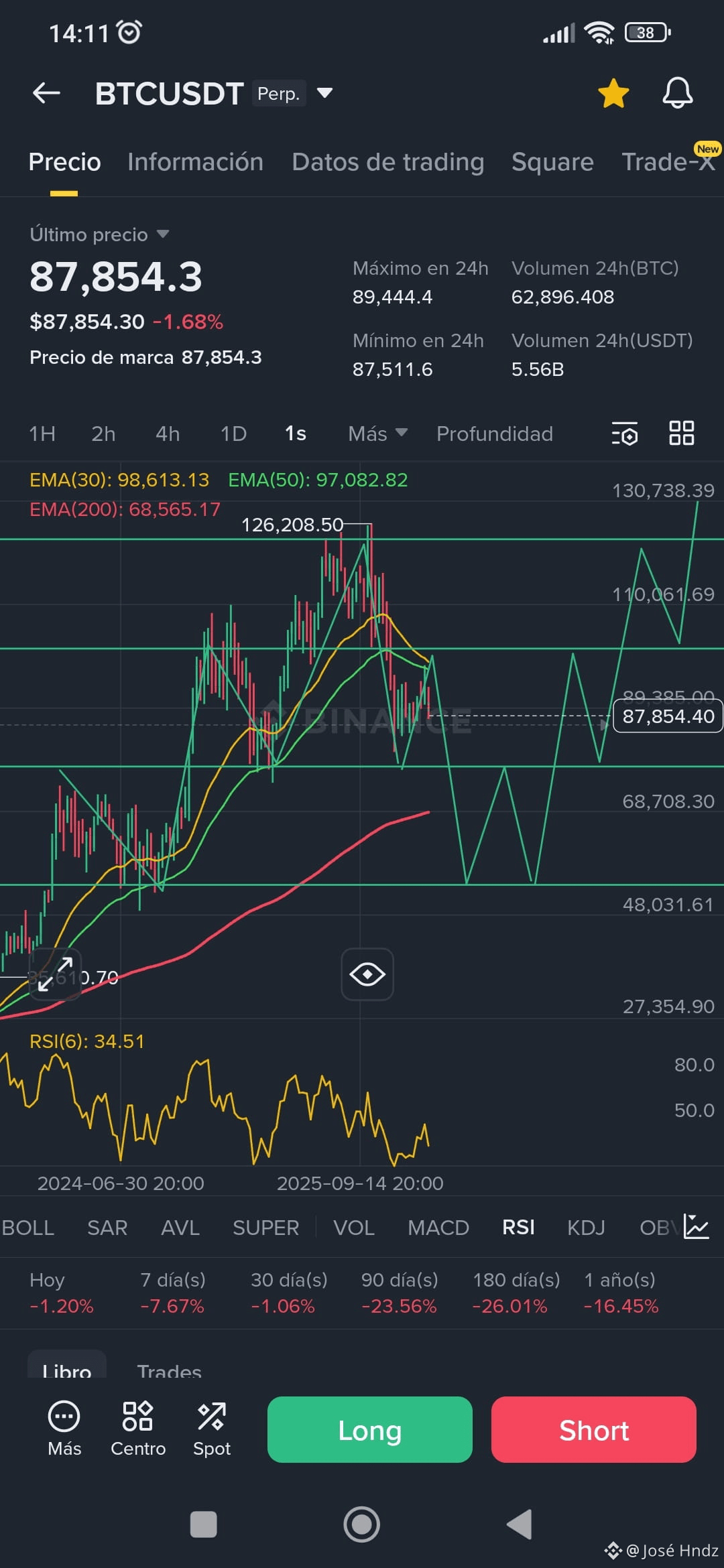Select the BOLL indicator
This screenshot has height=1568, width=724.
pyautogui.click(x=28, y=1228)
